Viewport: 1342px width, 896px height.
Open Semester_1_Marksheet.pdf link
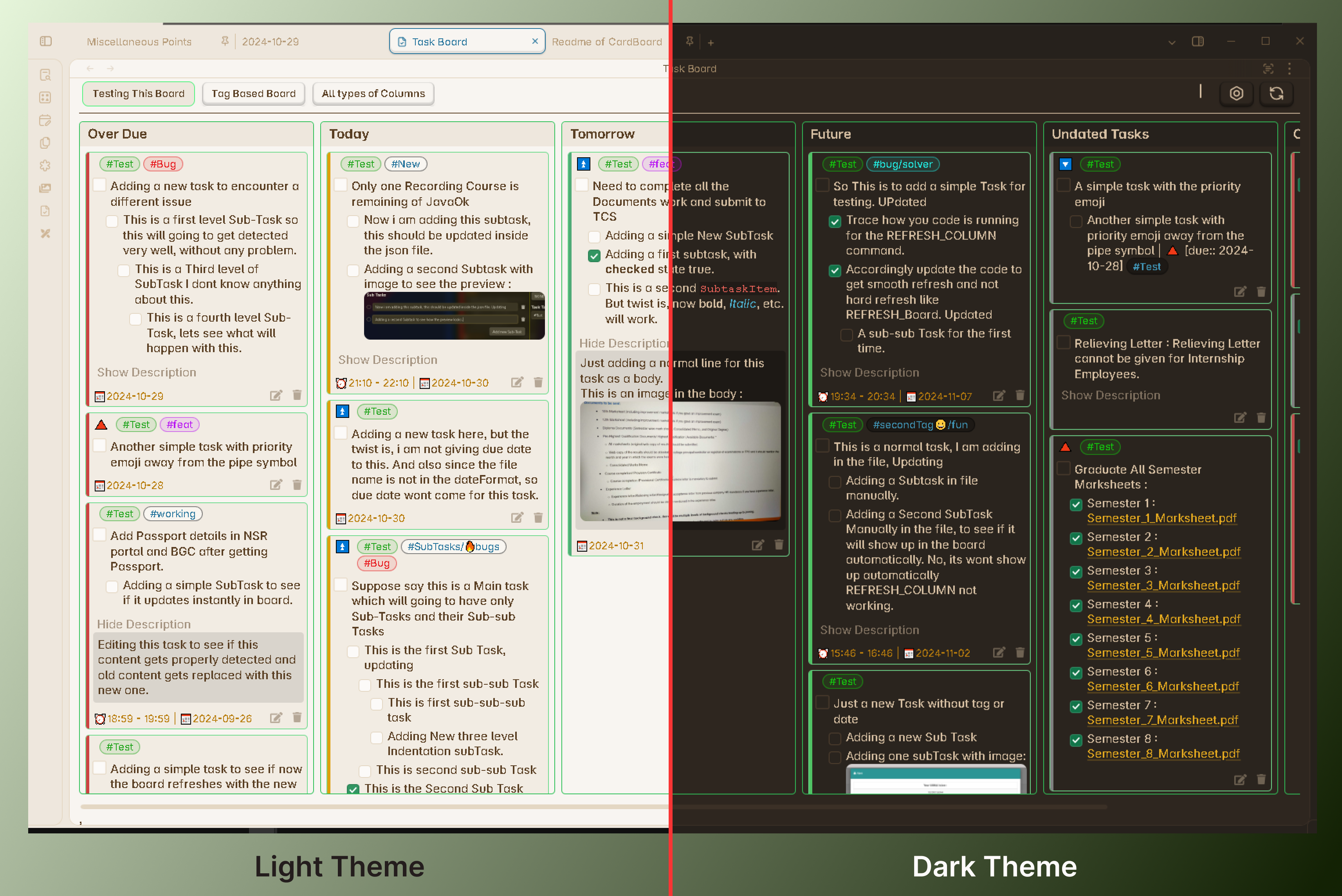(1162, 518)
